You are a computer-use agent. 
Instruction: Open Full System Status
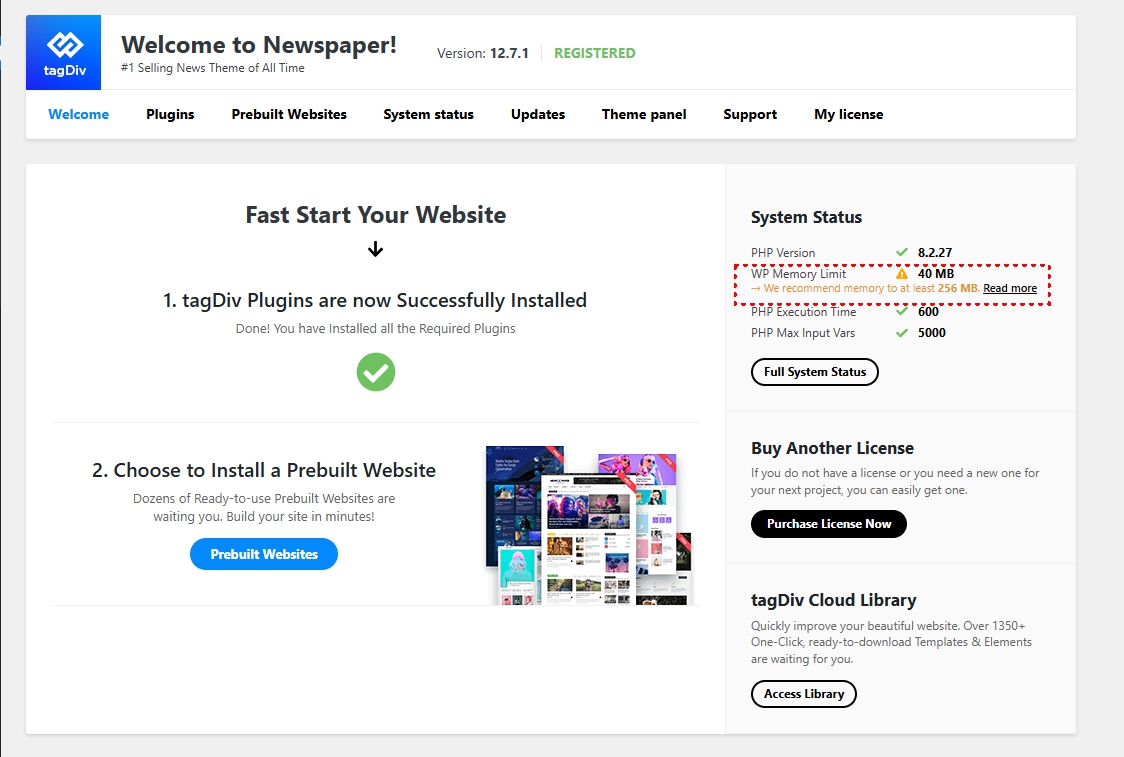click(x=814, y=372)
